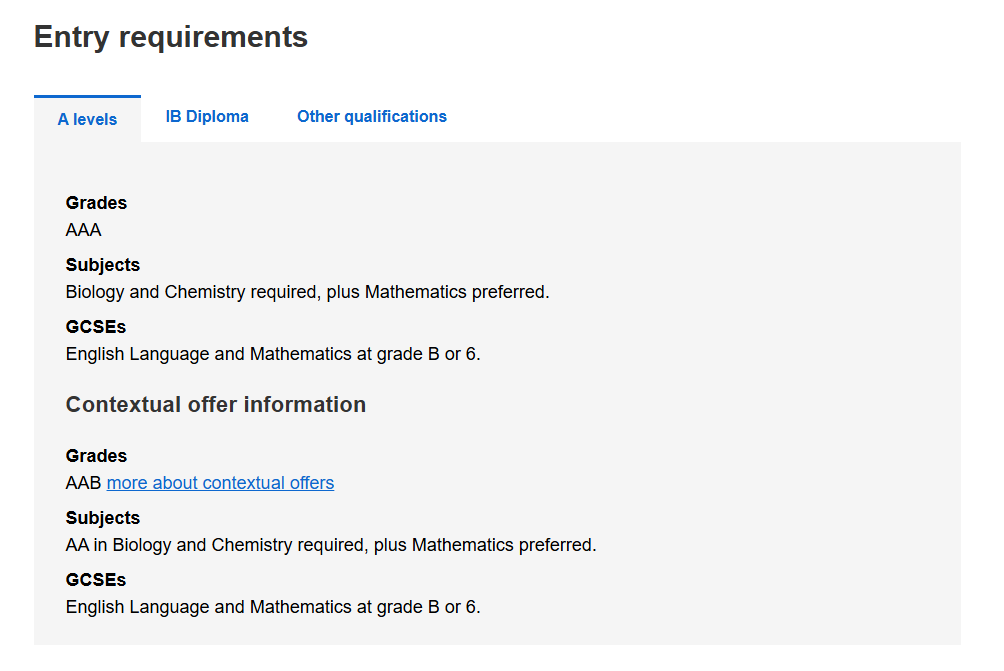This screenshot has width=1004, height=671.
Task: Click the Grades label above AAA
Action: 96,203
